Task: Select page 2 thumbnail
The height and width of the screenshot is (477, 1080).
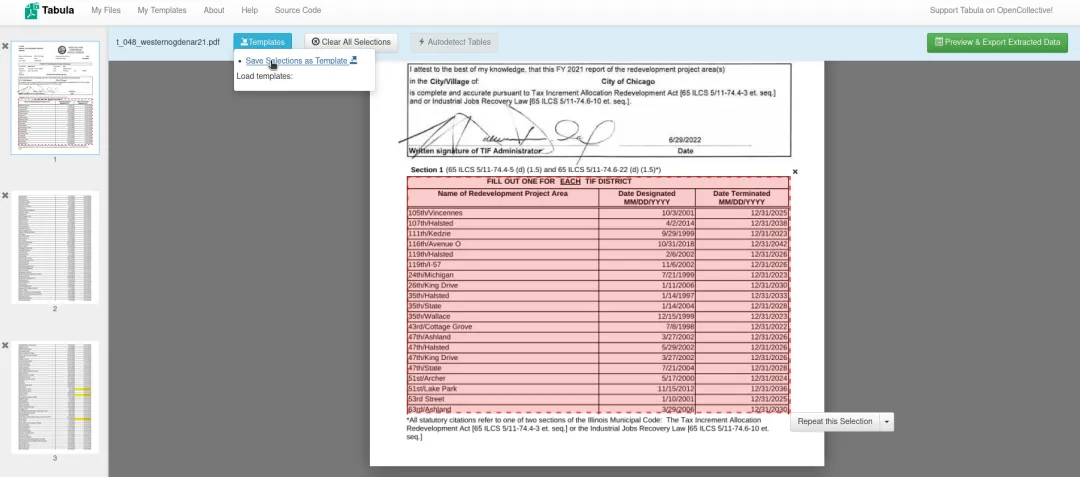Action: tap(55, 247)
